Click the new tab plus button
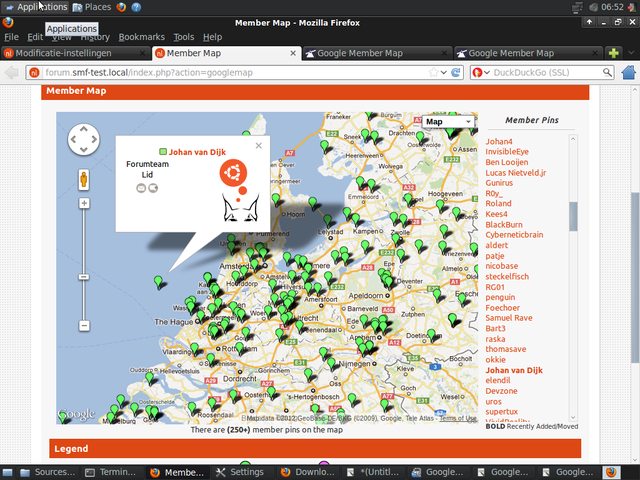Image resolution: width=640 pixels, height=480 pixels. (613, 53)
